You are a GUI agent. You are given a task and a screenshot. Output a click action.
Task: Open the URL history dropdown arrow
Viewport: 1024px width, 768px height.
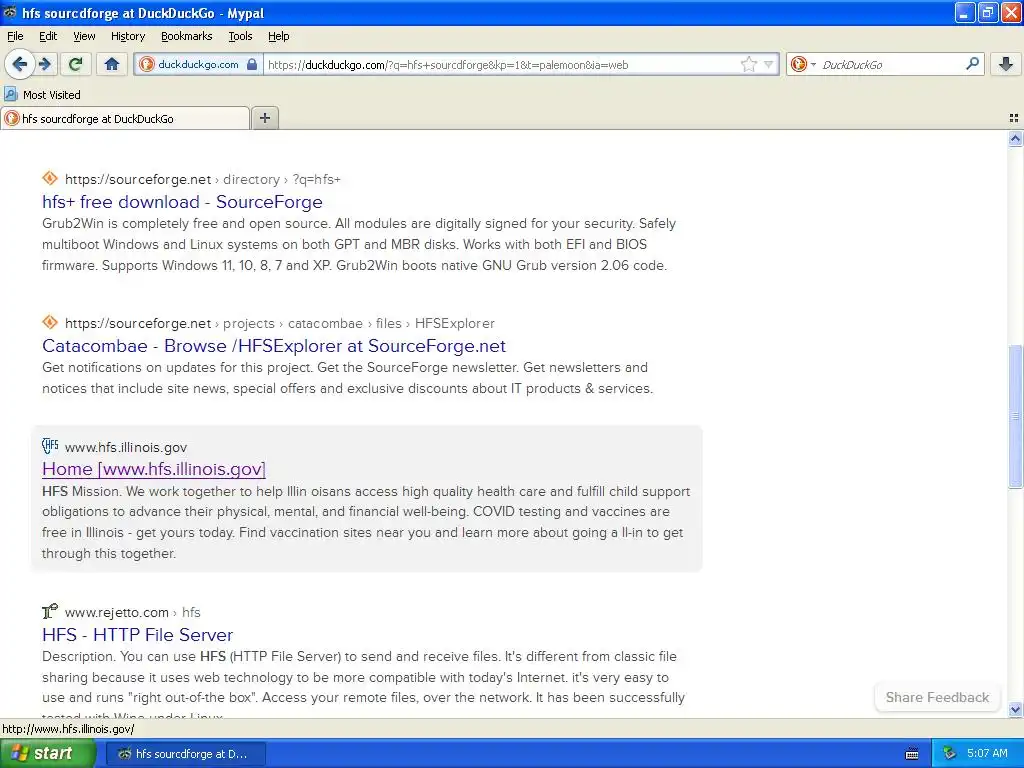[769, 65]
